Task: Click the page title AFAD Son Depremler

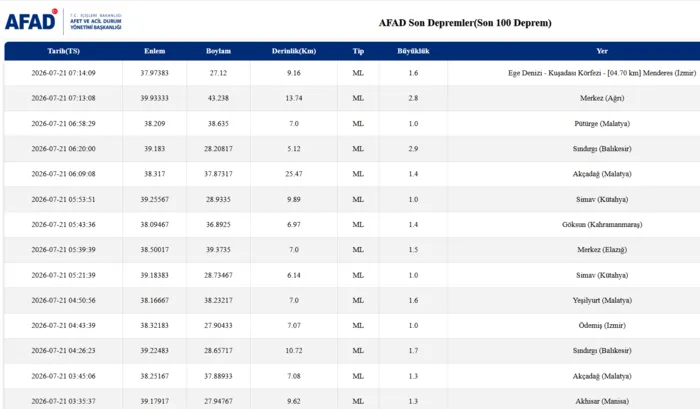Action: [465, 23]
